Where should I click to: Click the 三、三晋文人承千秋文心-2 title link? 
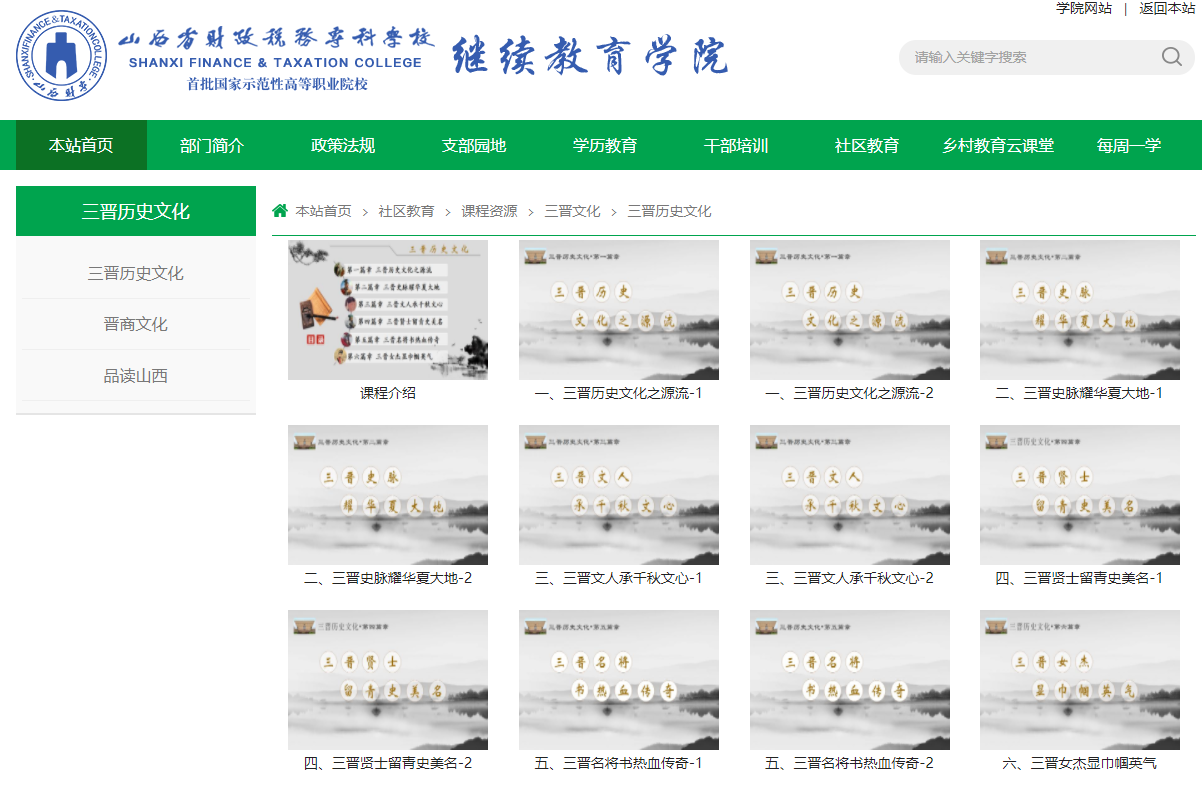(x=849, y=578)
